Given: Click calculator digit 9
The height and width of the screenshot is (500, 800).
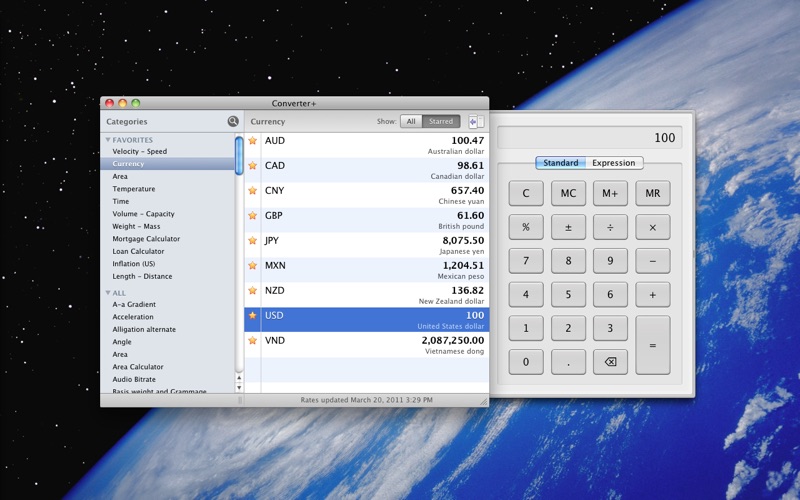Looking at the screenshot, I should [610, 261].
